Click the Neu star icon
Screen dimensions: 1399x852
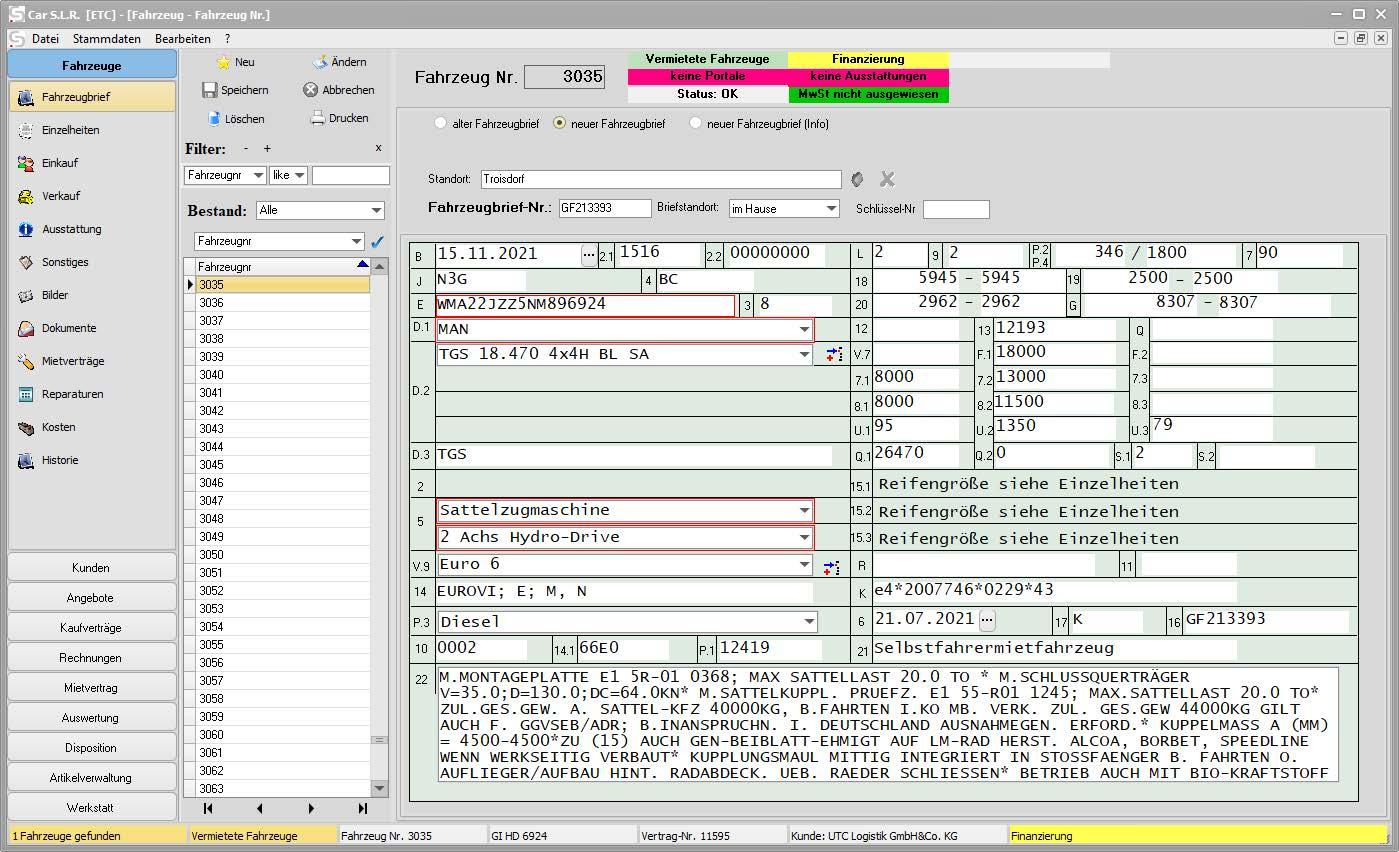[x=223, y=62]
